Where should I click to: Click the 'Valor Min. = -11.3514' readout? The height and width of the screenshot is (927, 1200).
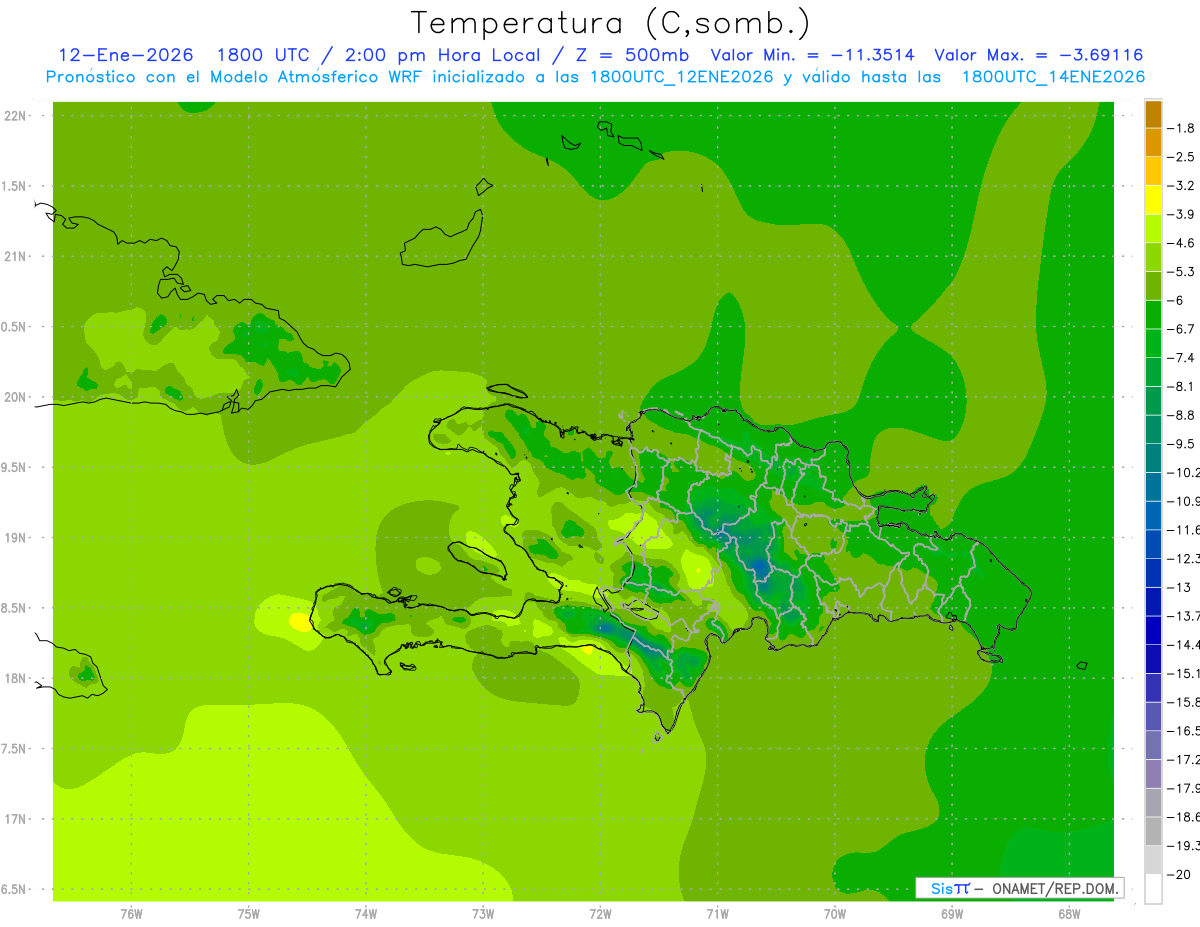pos(812,55)
